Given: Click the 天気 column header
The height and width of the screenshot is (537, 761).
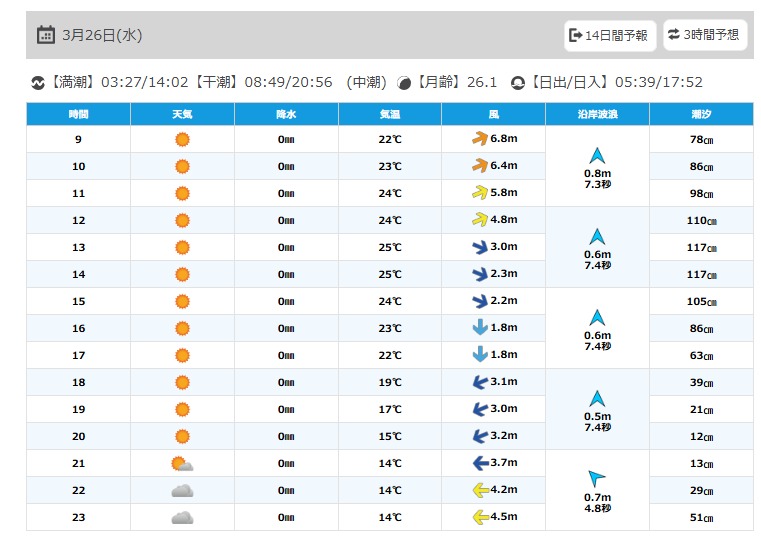Looking at the screenshot, I should point(182,115).
